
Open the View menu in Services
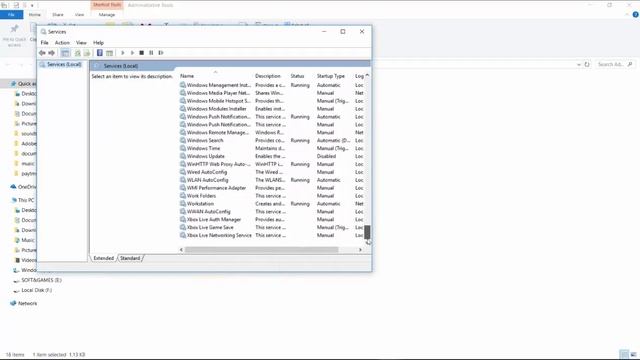click(81, 42)
